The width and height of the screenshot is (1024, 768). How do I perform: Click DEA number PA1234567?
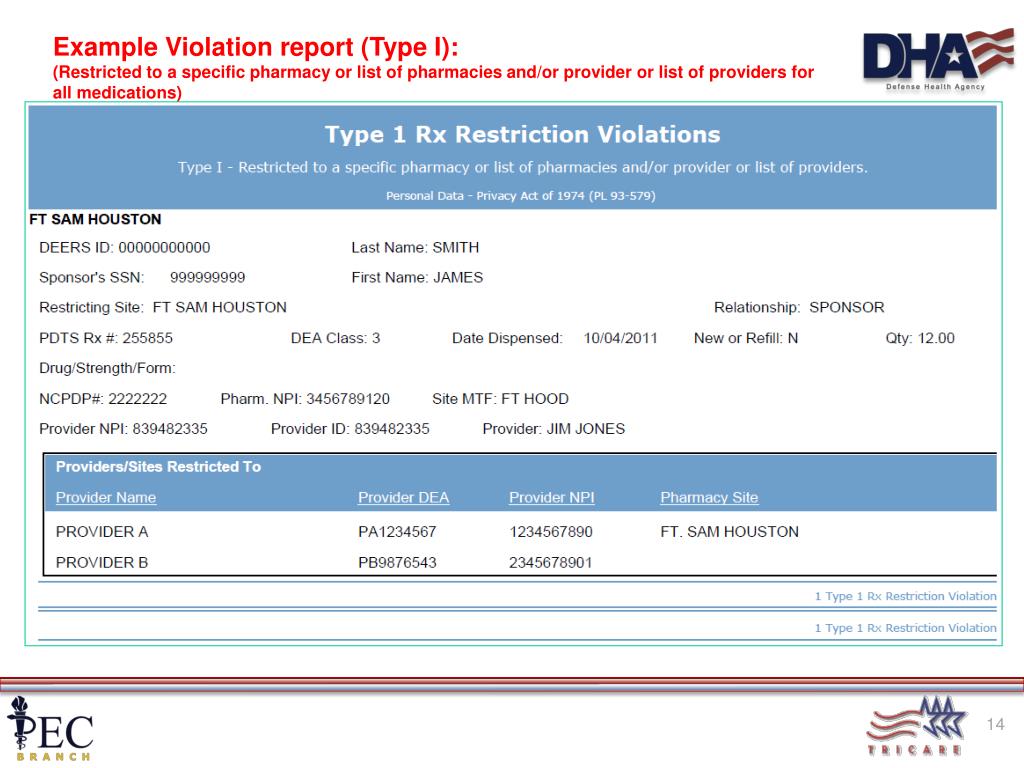(x=397, y=532)
